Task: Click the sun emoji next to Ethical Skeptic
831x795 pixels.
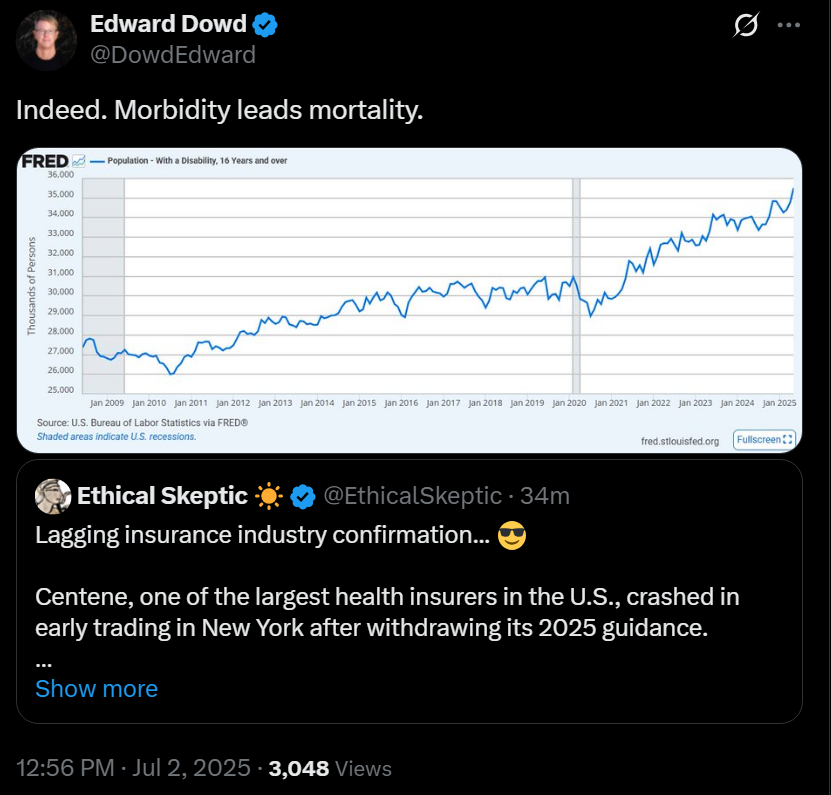Action: click(x=269, y=496)
